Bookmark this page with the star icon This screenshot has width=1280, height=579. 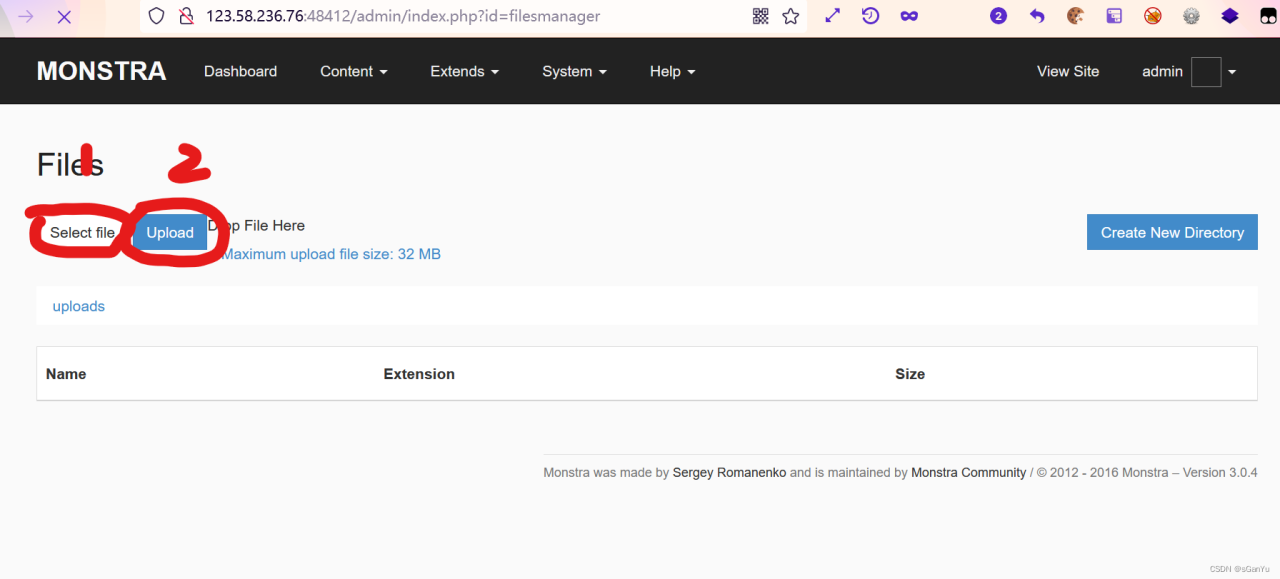tap(791, 16)
